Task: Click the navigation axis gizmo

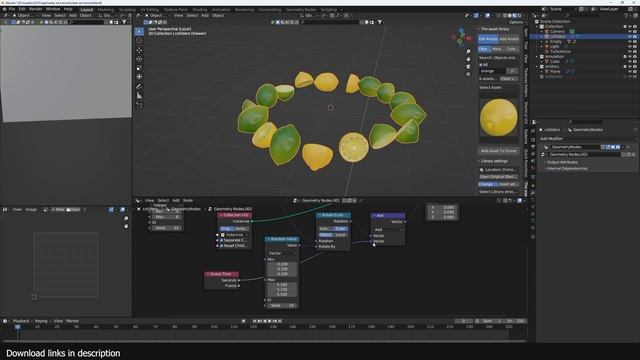Action: 461,37
